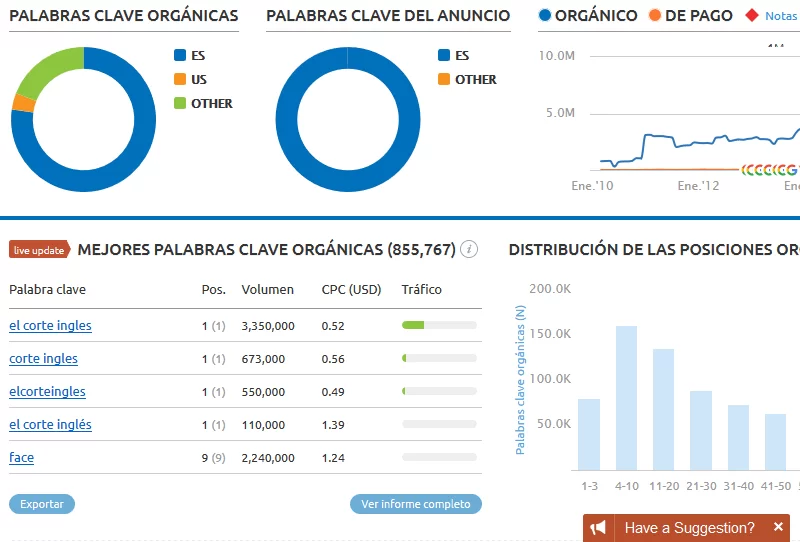Image resolution: width=800 pixels, height=542 pixels.
Task: Click the traffic bar for 'el corte ingles'
Action: pyautogui.click(x=439, y=325)
